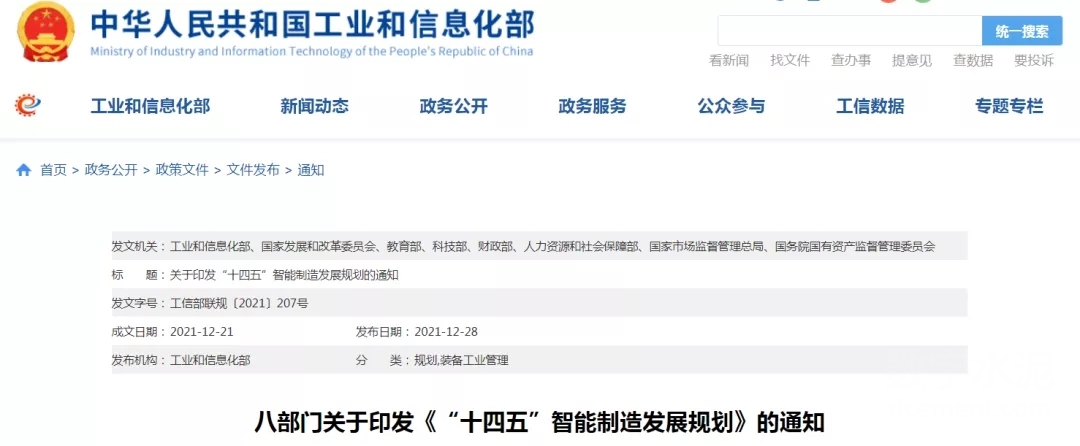
Task: Go to 政务公开 in the breadcrumb
Action: pos(111,170)
